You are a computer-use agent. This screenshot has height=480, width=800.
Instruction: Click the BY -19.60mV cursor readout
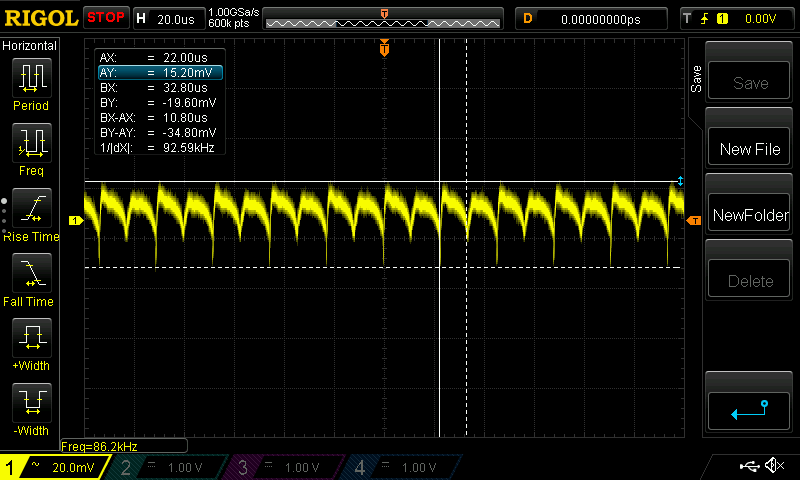click(160, 103)
